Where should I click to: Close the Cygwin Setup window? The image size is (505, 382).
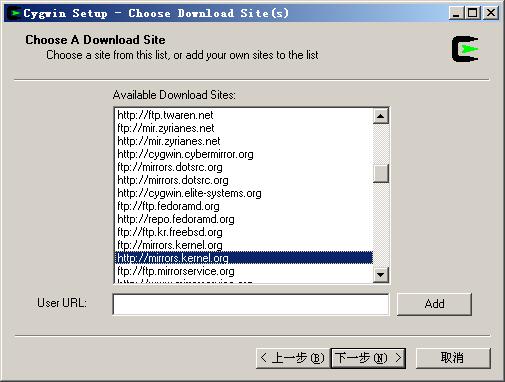click(x=491, y=13)
